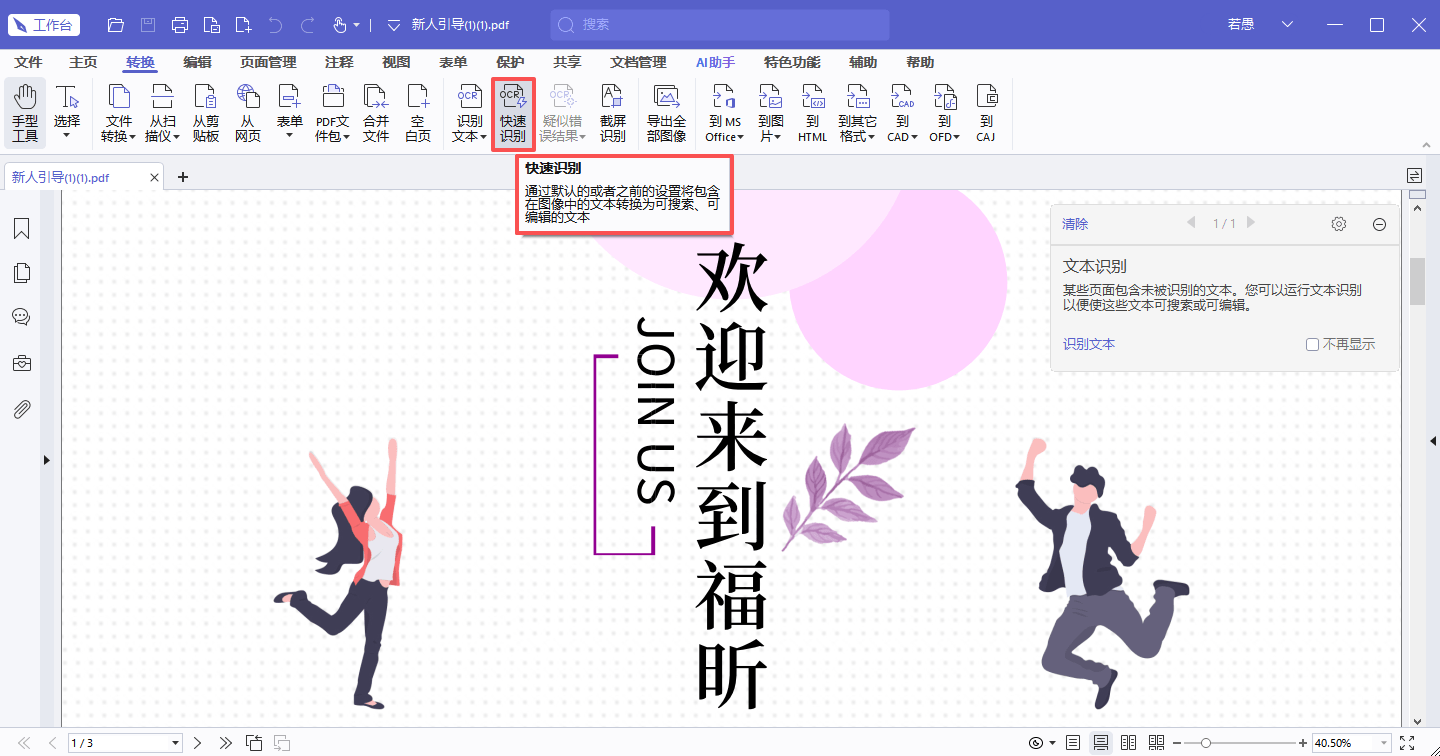Click the zoom in plus button
This screenshot has height=756, width=1440.
coord(1302,743)
